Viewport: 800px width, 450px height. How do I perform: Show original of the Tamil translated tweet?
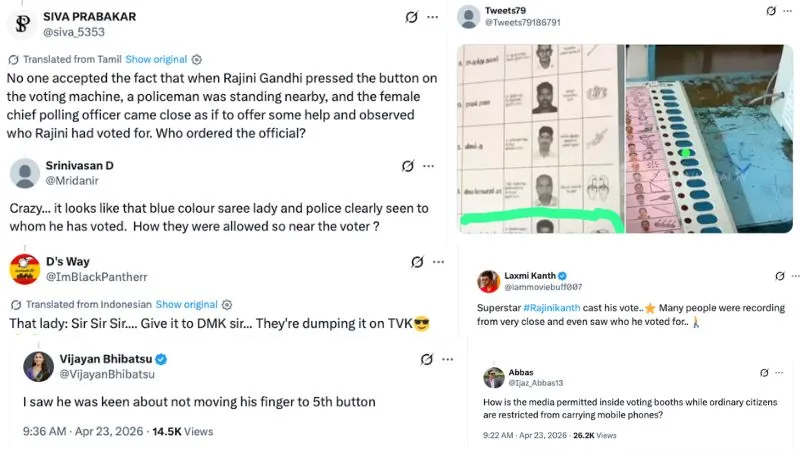(156, 60)
